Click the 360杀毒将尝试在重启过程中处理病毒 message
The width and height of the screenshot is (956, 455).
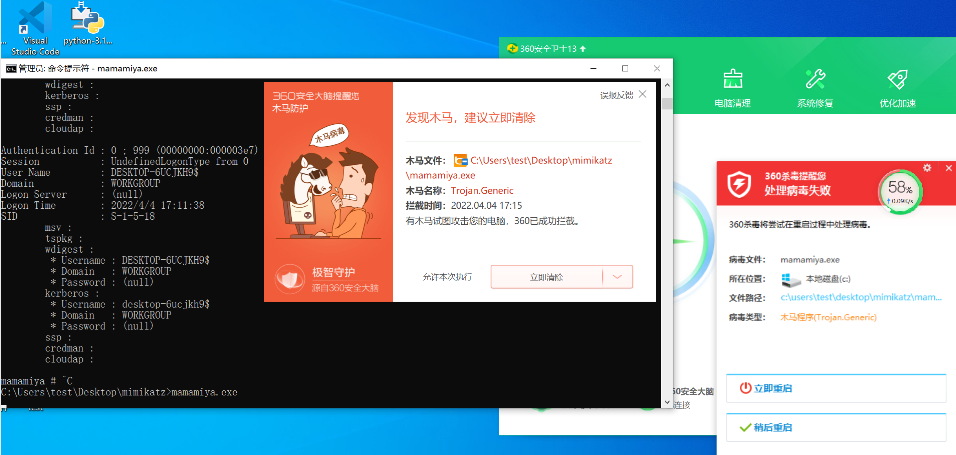coord(800,224)
